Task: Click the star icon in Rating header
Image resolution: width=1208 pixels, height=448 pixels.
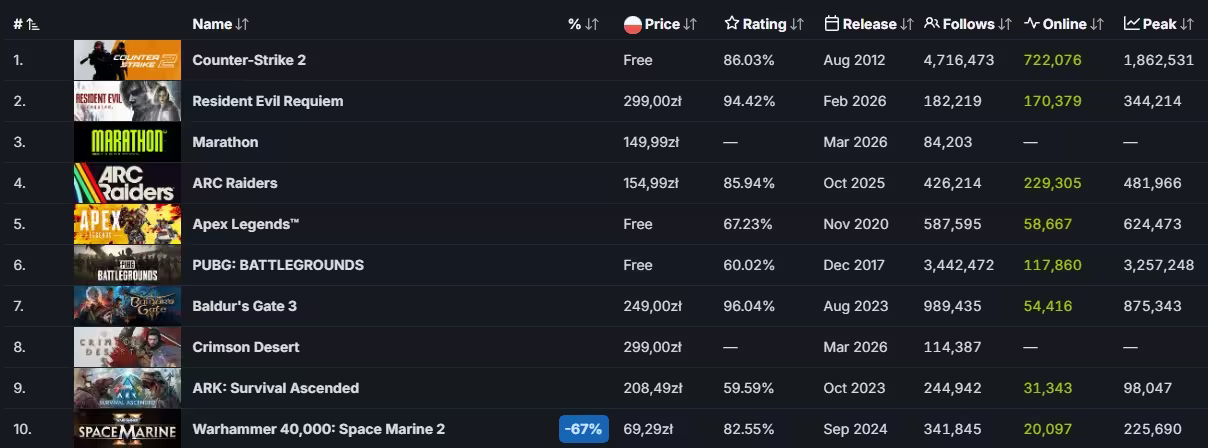Action: (732, 24)
